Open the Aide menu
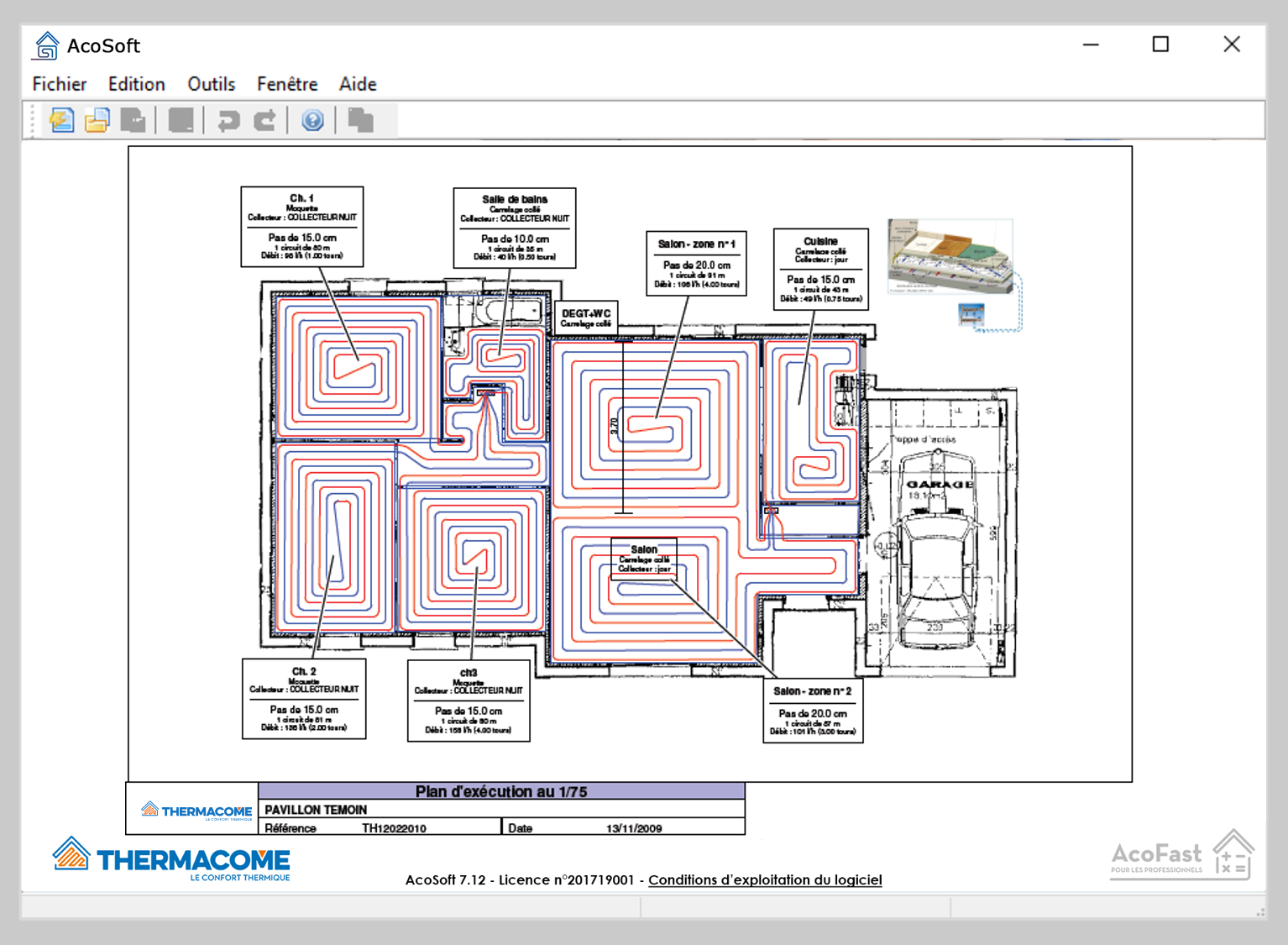 pos(358,84)
